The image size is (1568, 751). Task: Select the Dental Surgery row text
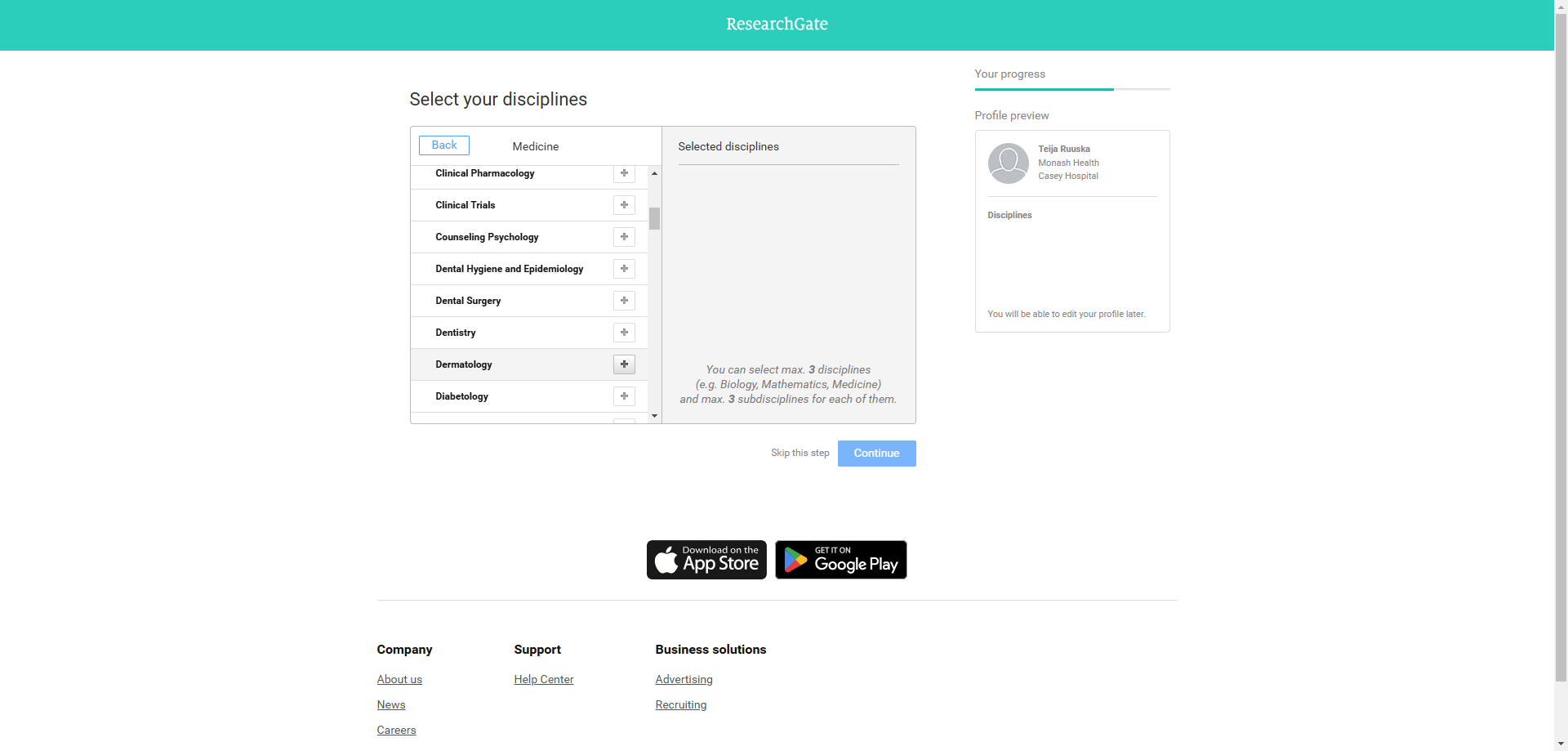click(x=468, y=301)
